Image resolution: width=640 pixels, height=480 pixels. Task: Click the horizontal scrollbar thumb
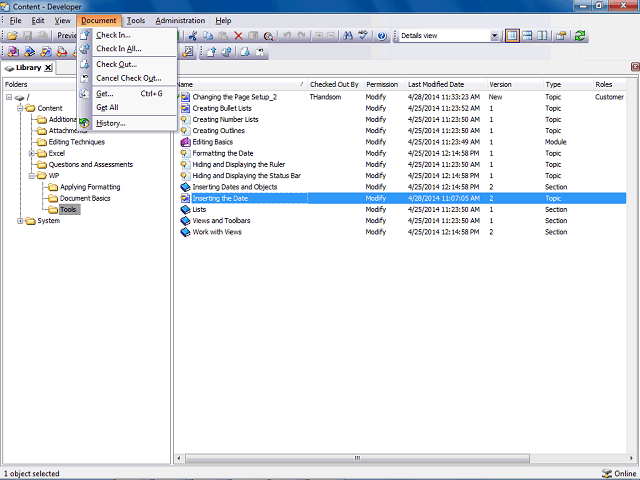(x=357, y=458)
